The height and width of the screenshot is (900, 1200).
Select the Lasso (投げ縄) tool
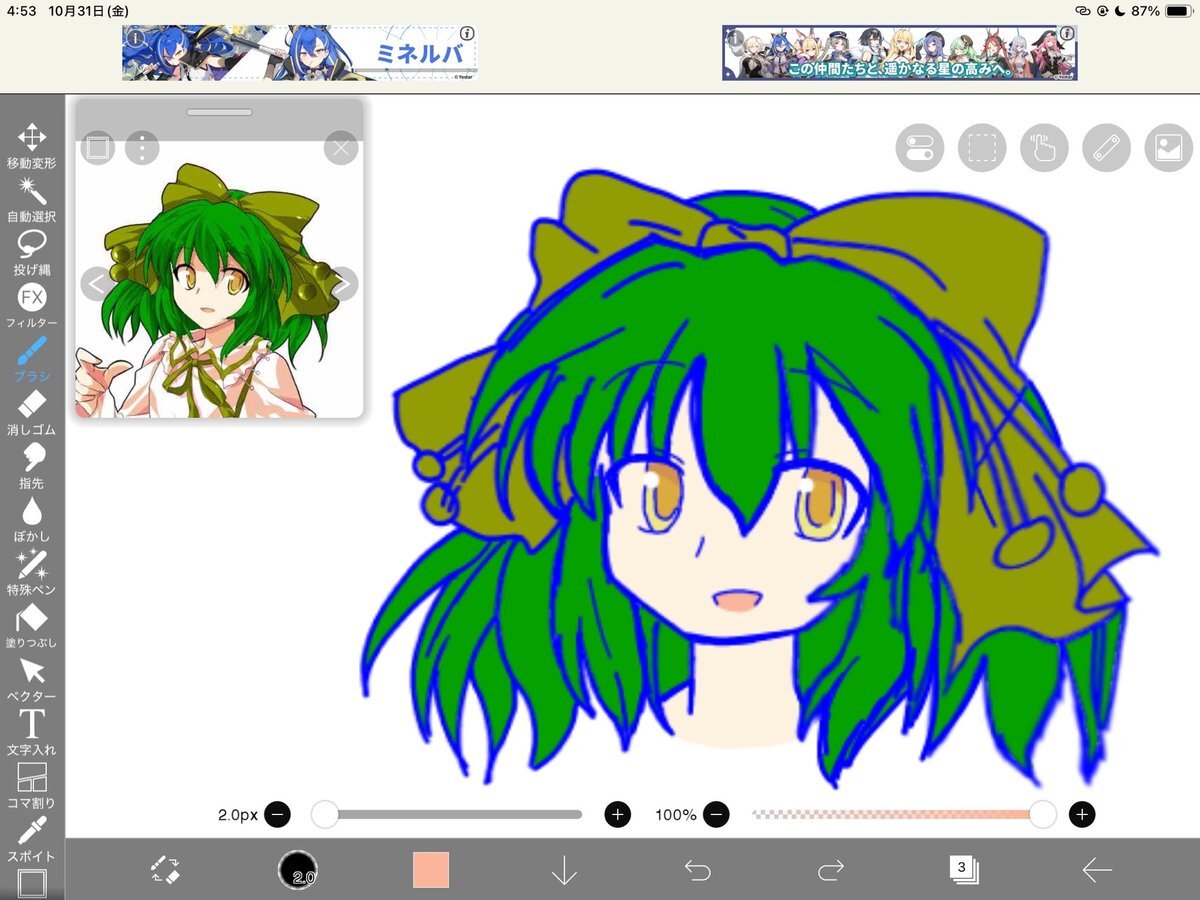[32, 253]
